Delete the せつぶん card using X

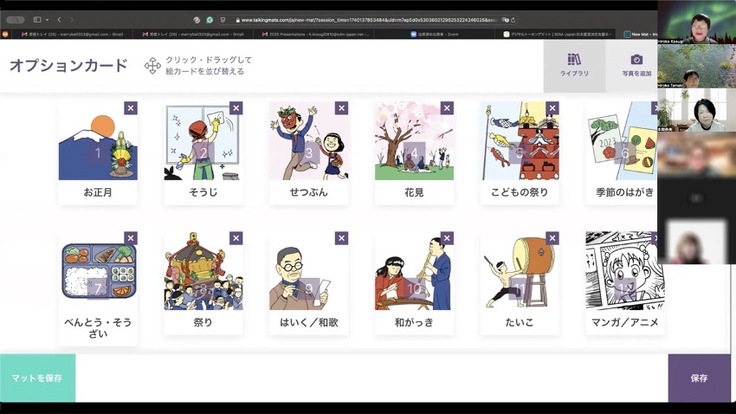pos(342,108)
